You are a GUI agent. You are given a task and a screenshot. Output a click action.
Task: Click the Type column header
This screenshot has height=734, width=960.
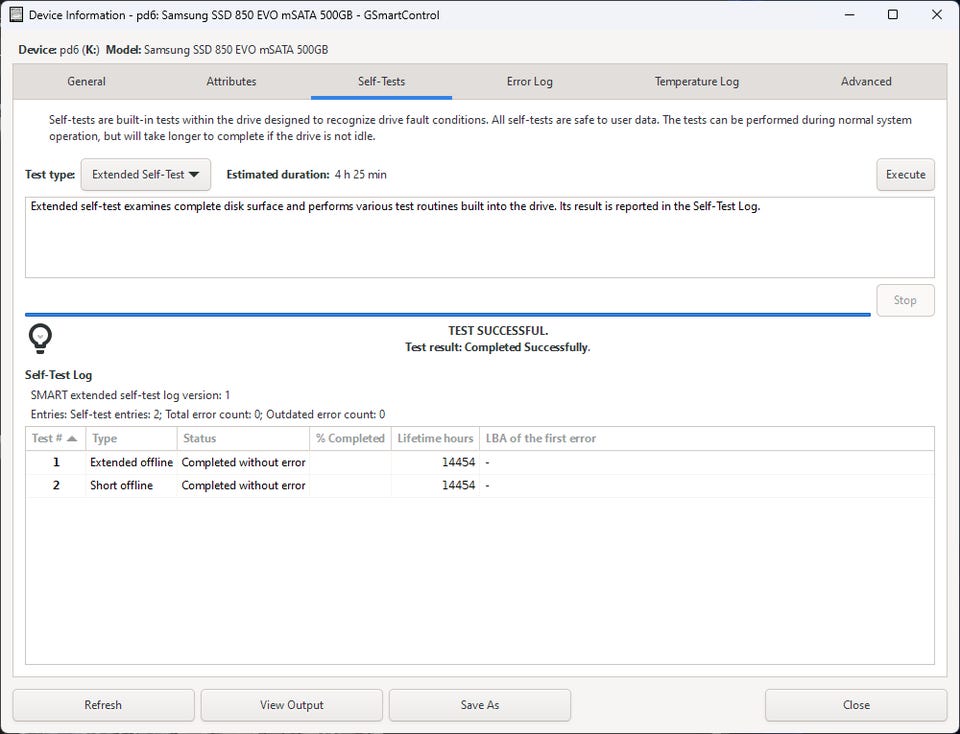coord(132,438)
